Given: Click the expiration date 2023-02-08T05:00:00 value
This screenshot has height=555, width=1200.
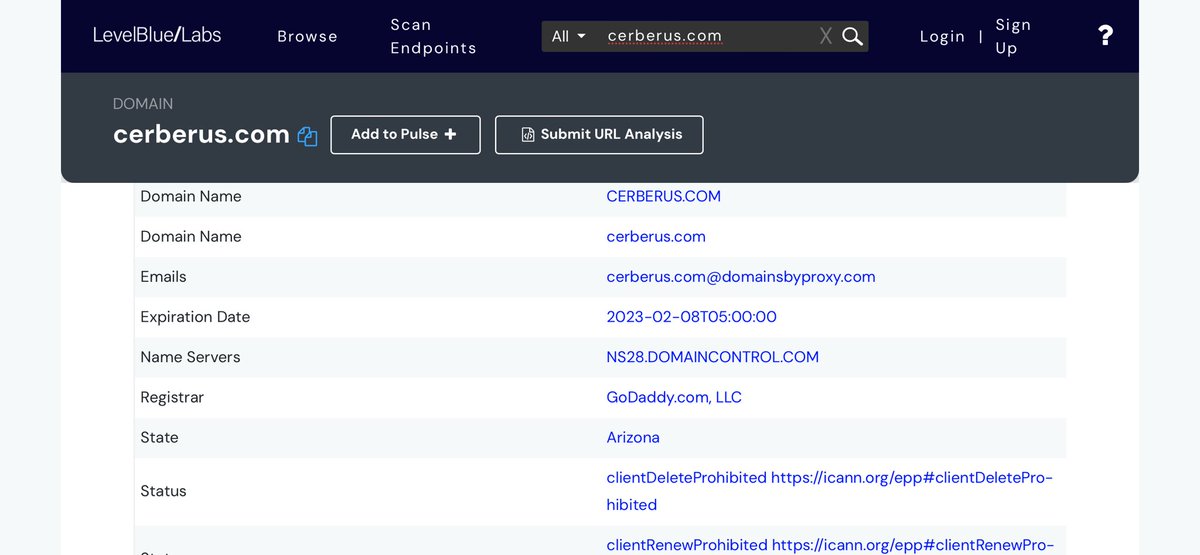Looking at the screenshot, I should coord(691,317).
